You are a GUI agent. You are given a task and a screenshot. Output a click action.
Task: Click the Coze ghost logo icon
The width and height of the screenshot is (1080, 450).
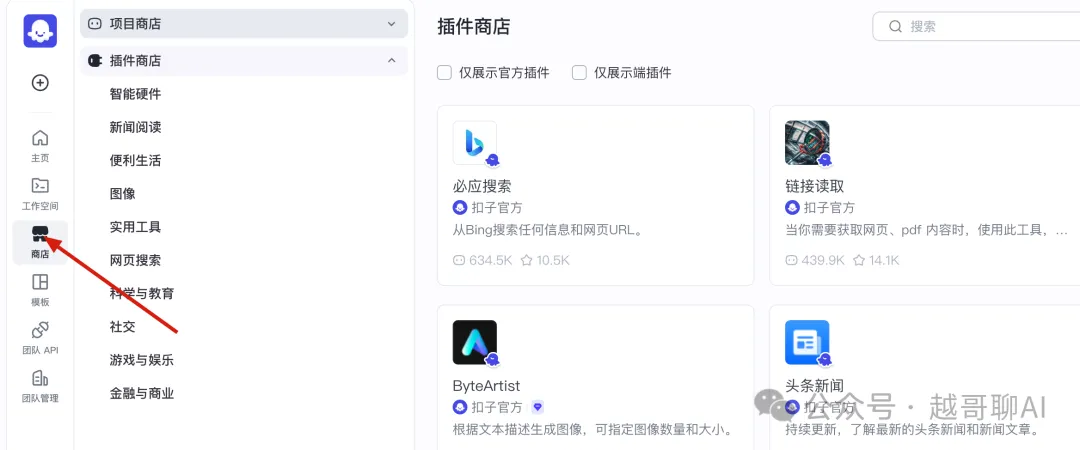point(40,31)
